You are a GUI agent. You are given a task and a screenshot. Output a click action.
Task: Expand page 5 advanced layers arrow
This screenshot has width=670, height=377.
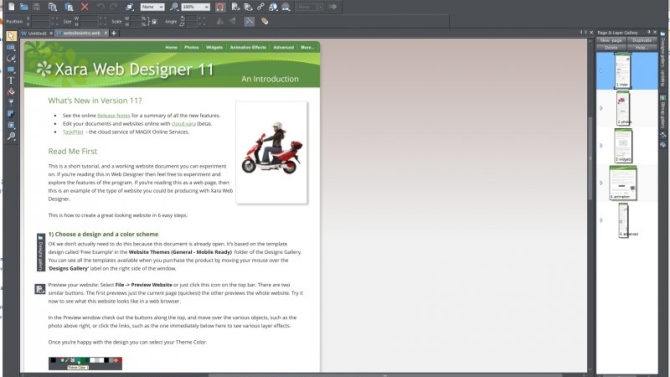601,220
